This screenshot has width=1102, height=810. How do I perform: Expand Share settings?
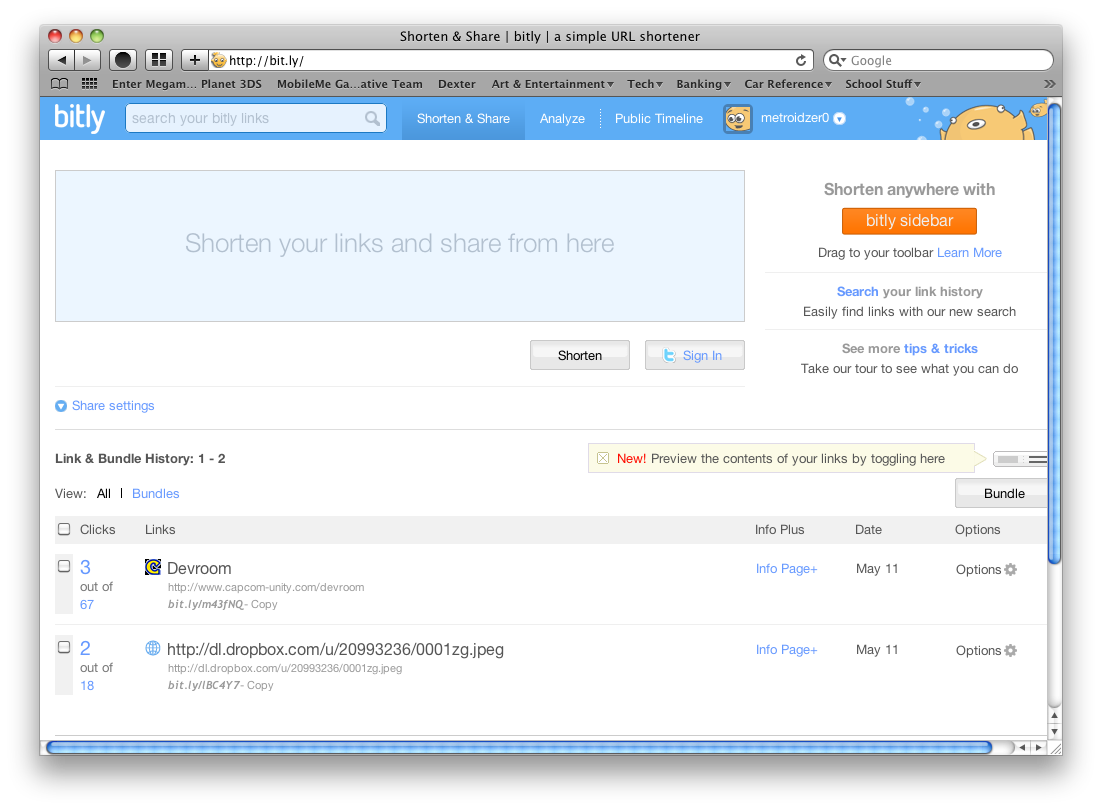(x=105, y=406)
